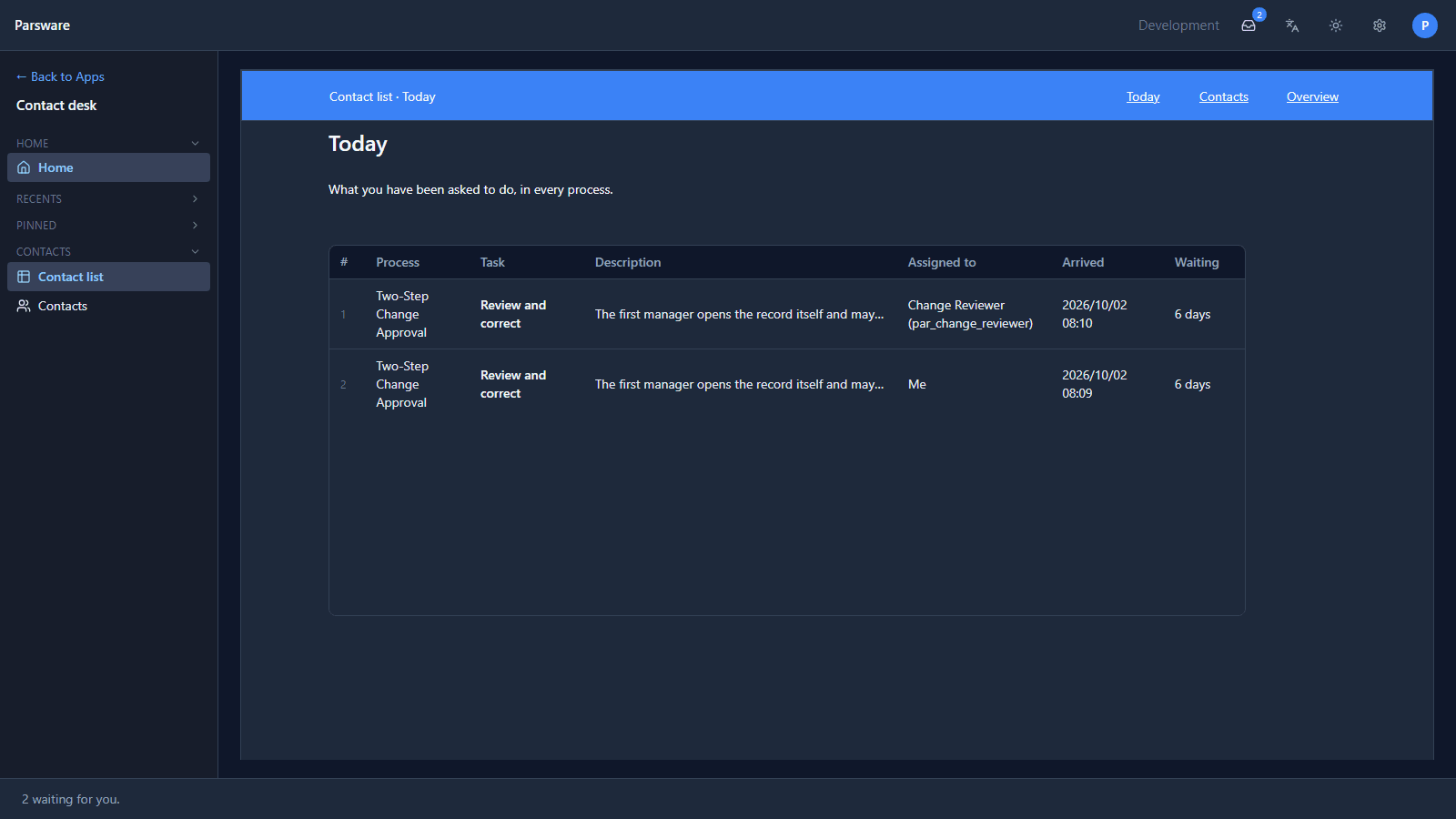Image resolution: width=1456 pixels, height=819 pixels.
Task: Click the Home house icon in sidebar
Action: pos(24,167)
